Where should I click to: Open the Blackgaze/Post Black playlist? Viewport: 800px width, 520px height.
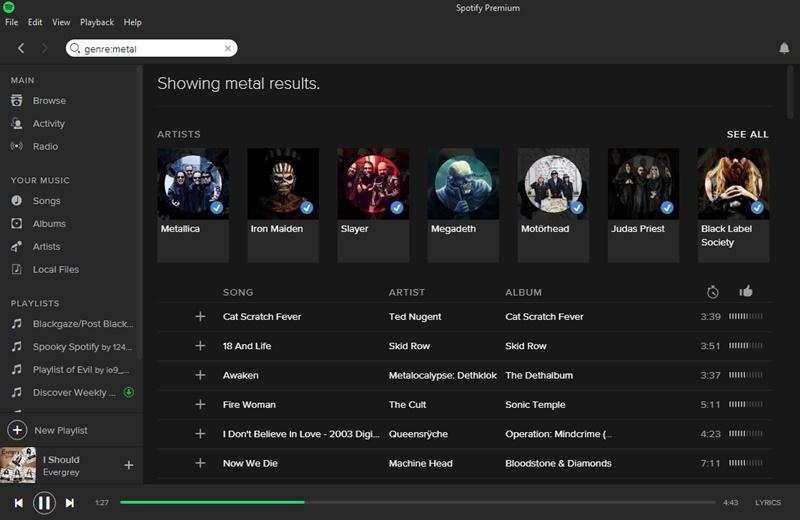click(83, 324)
